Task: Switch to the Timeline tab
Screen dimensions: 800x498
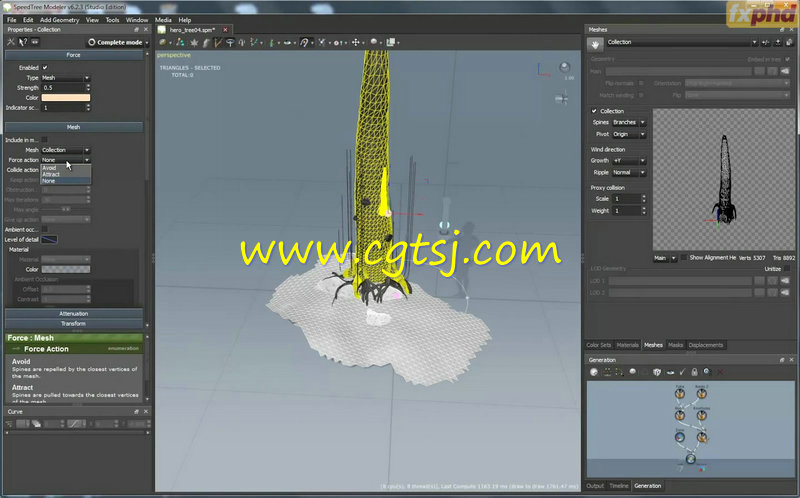Action: [619, 486]
